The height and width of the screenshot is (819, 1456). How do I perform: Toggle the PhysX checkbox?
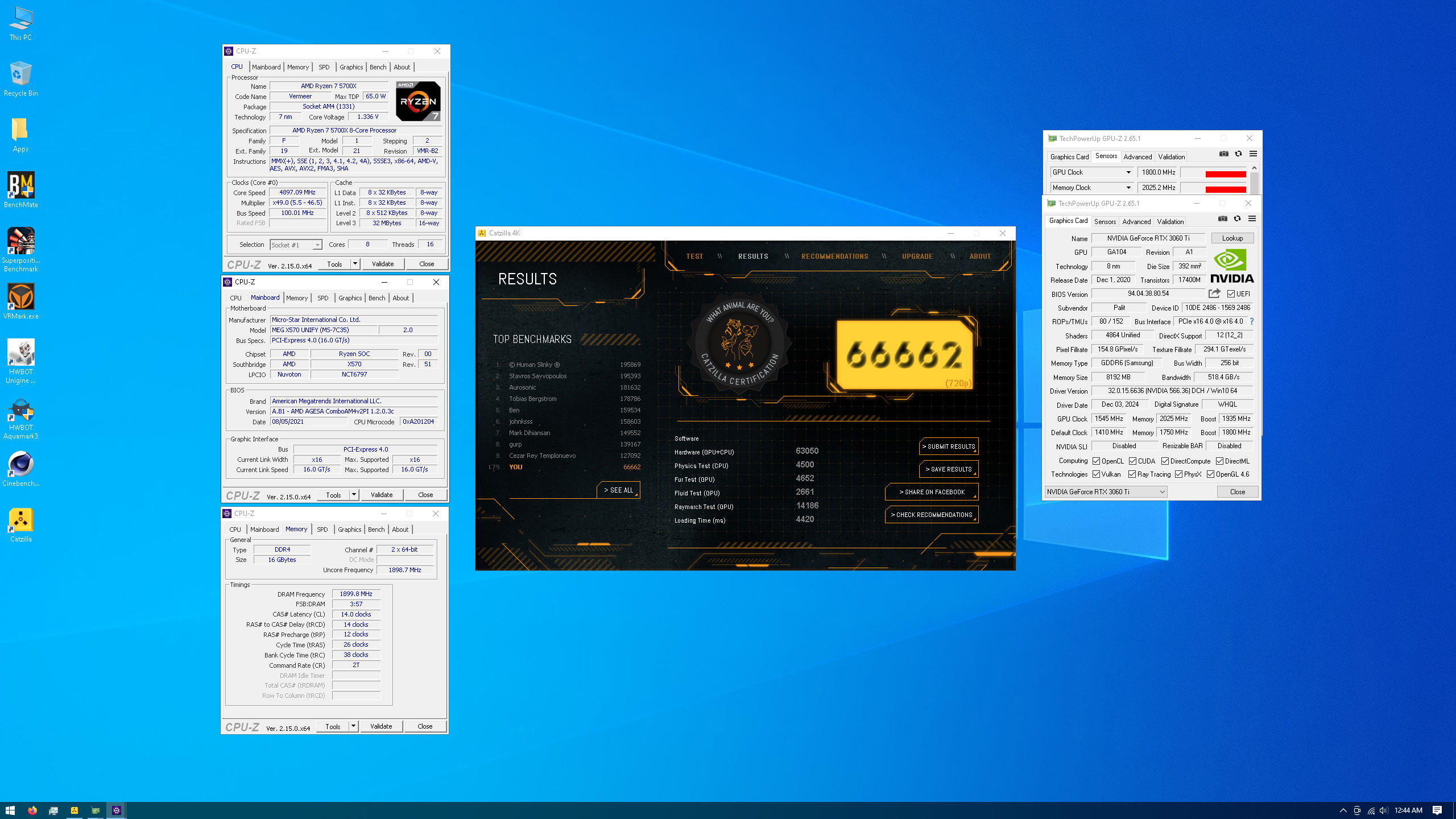1179,474
